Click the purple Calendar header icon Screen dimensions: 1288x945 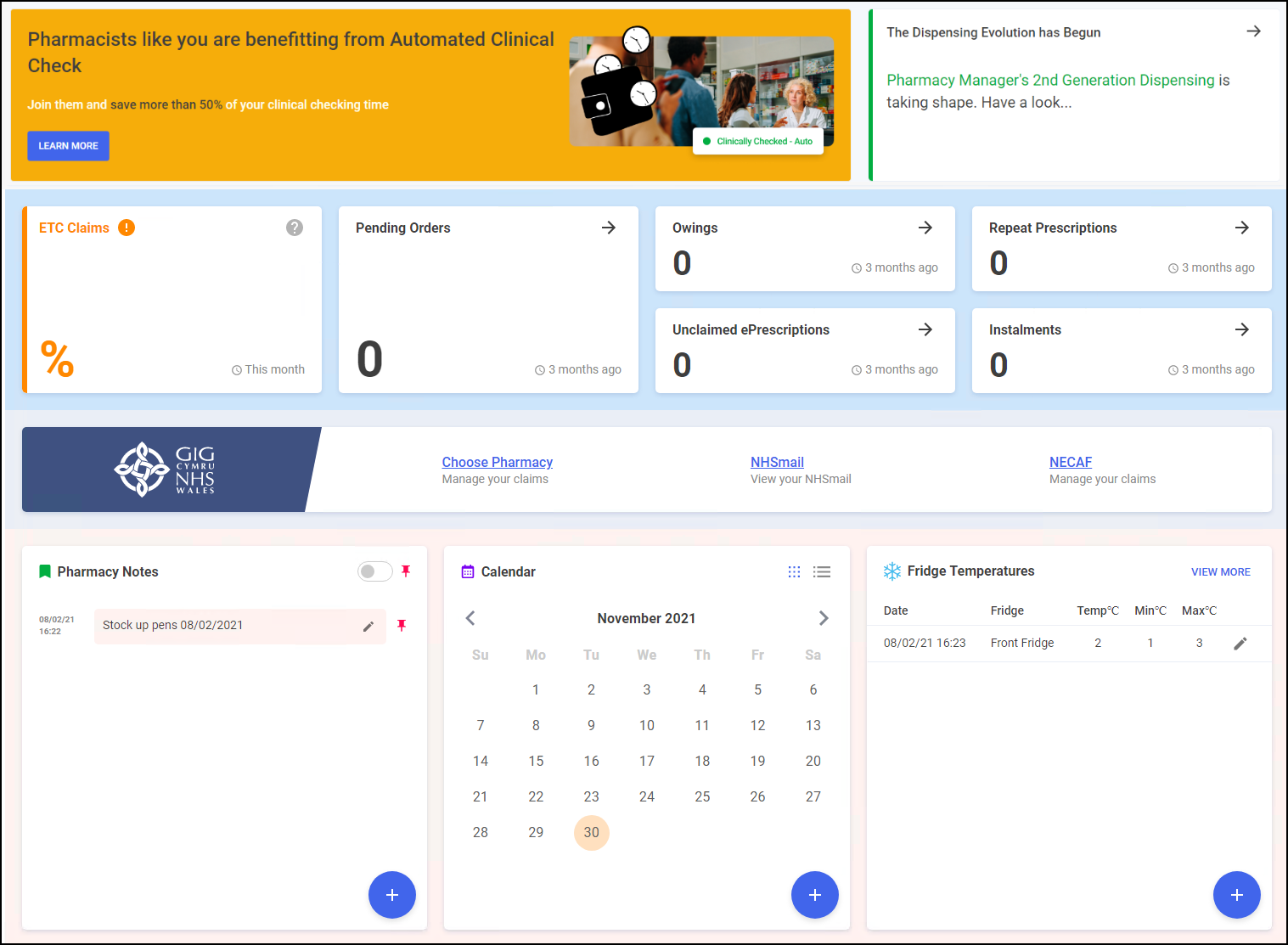click(468, 571)
